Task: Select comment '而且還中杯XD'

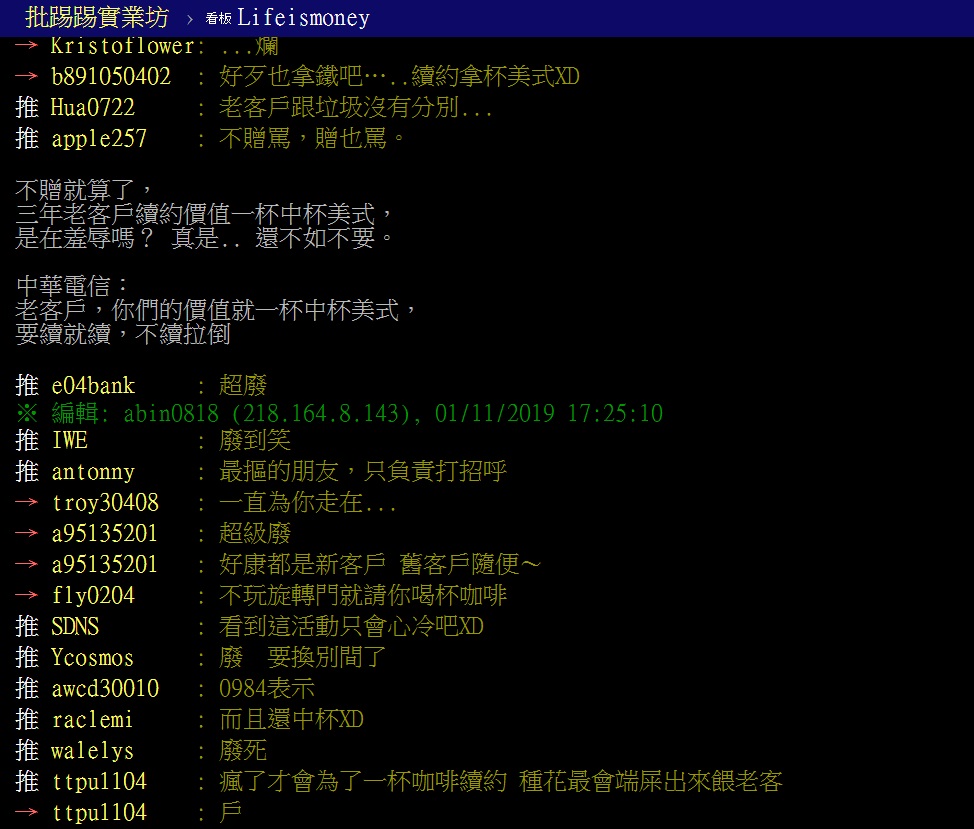Action: tap(291, 720)
